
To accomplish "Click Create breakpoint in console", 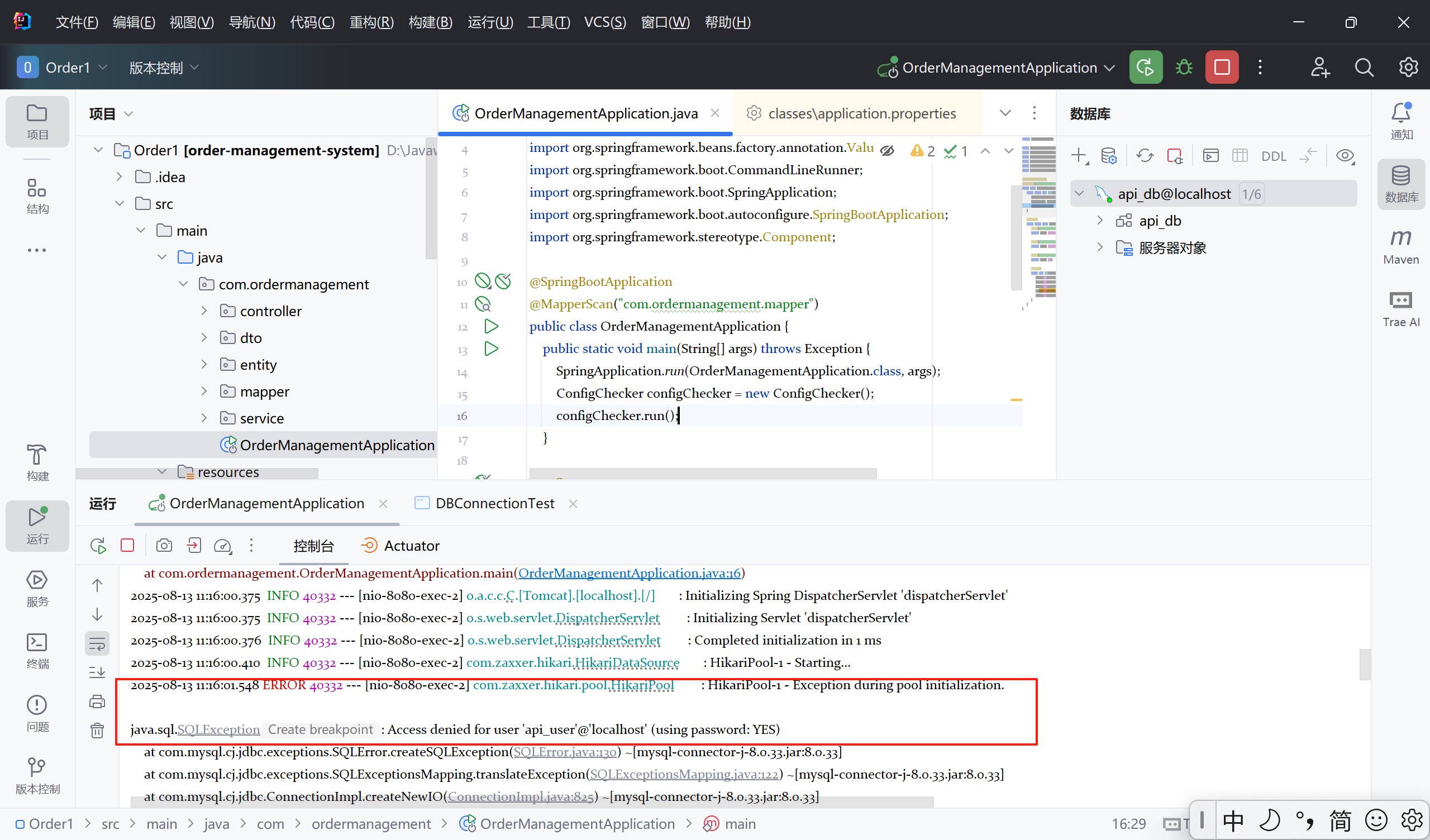I will [320, 729].
